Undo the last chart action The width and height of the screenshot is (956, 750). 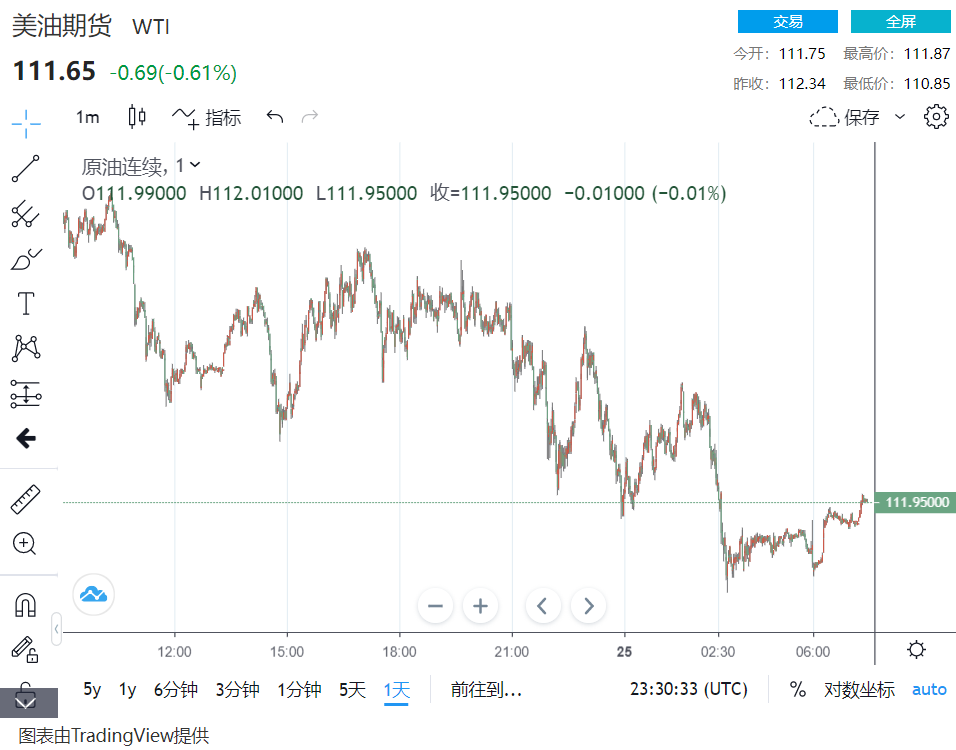pos(275,117)
